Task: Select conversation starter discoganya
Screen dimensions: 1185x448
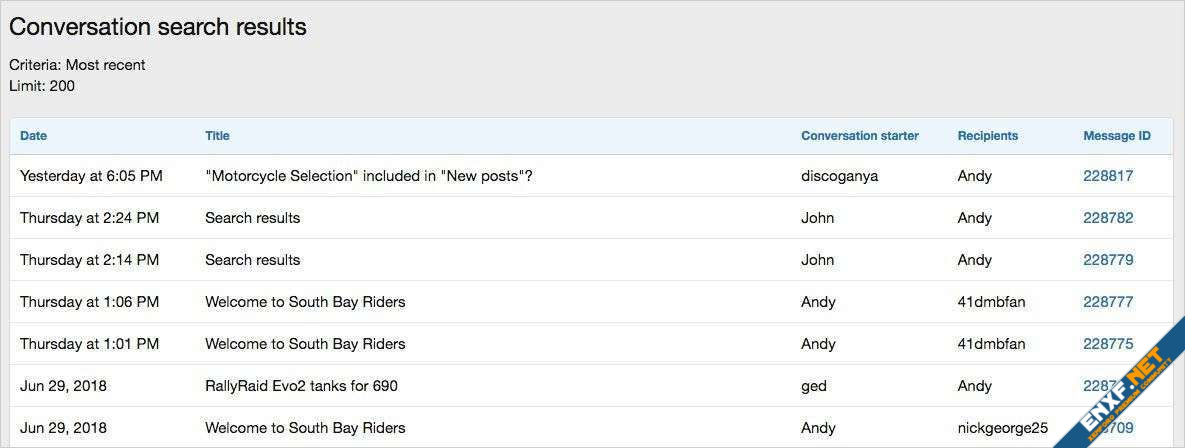Action: 839,176
